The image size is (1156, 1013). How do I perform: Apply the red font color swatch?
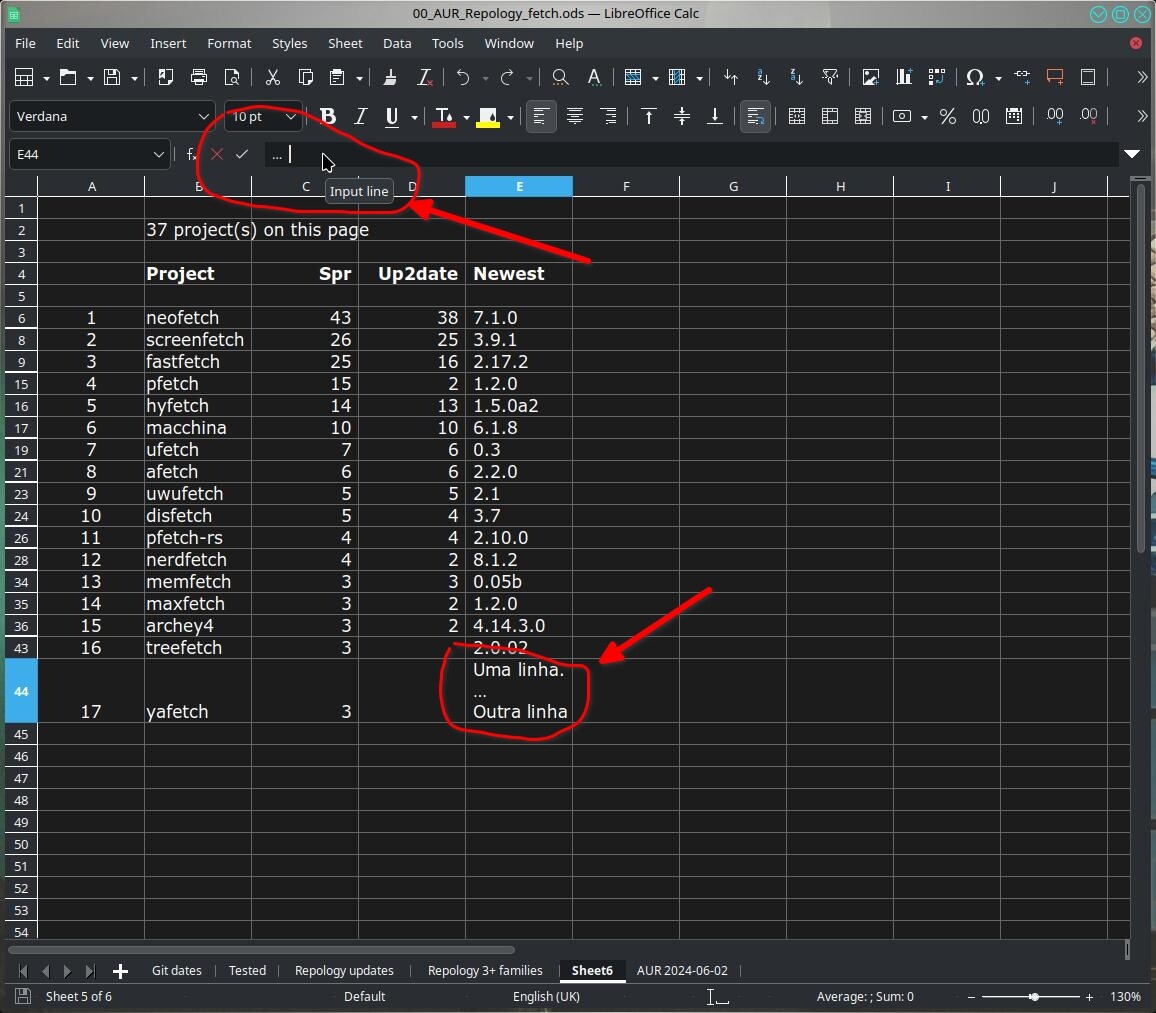444,116
